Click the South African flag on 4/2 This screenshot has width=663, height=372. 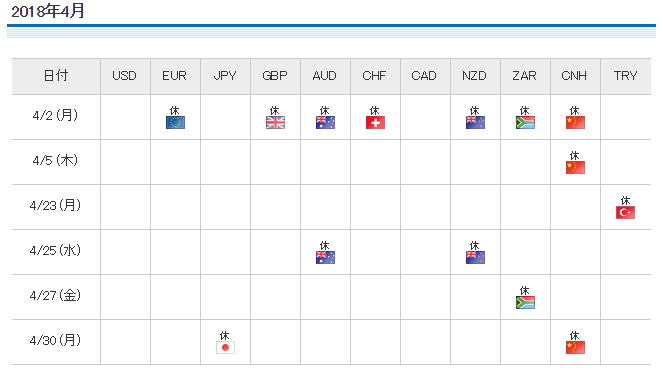pyautogui.click(x=525, y=123)
